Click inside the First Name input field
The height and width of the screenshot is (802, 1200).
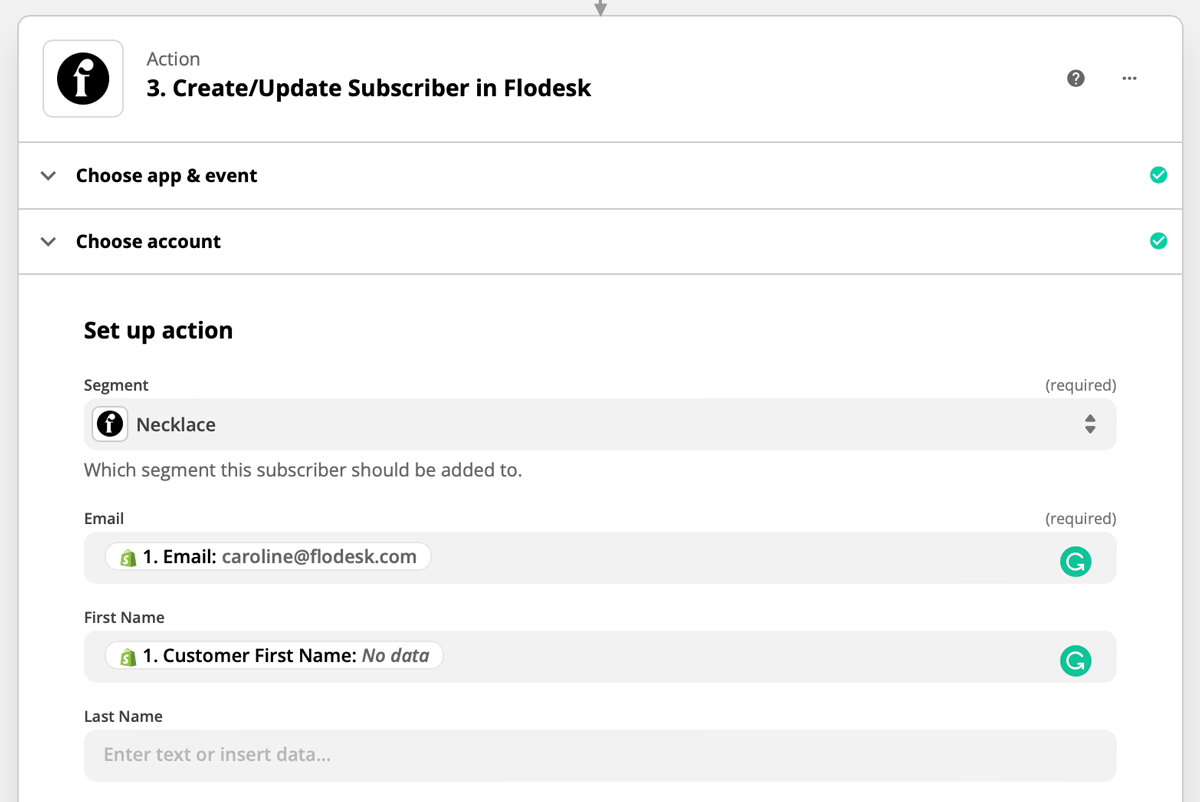click(600, 656)
